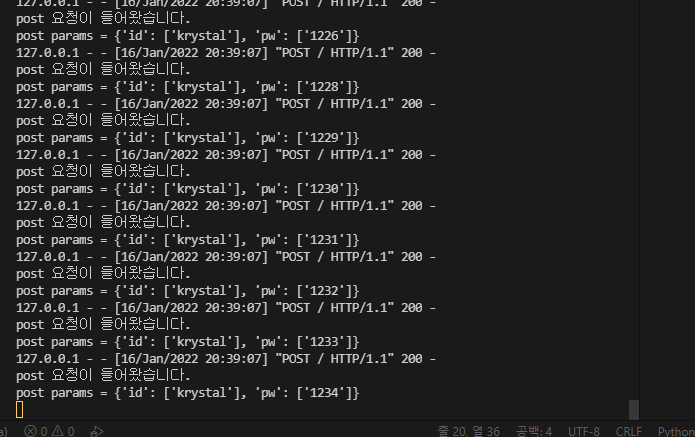This screenshot has height=437, width=695.
Task: Click the errors count icon in status bar
Action: tap(30, 431)
